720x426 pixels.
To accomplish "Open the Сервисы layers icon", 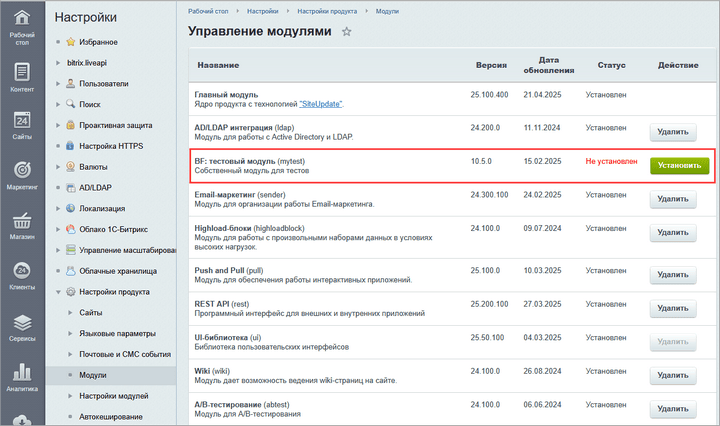I will (22, 322).
